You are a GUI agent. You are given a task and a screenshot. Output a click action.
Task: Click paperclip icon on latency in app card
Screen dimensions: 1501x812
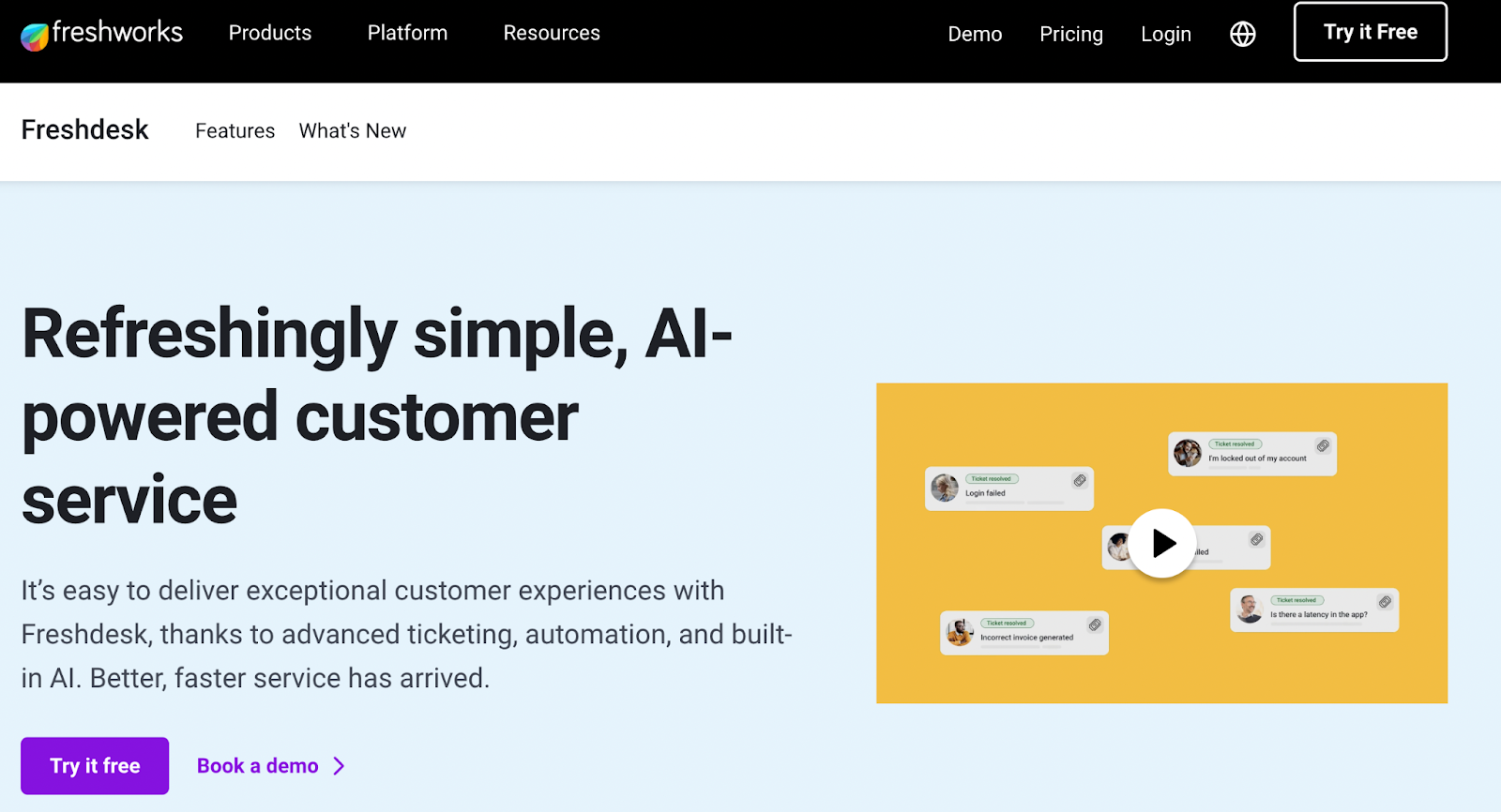pyautogui.click(x=1385, y=602)
